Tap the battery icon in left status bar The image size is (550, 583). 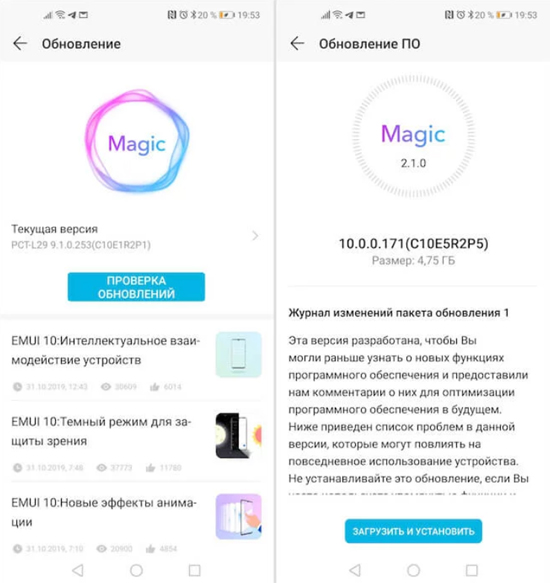tap(227, 15)
